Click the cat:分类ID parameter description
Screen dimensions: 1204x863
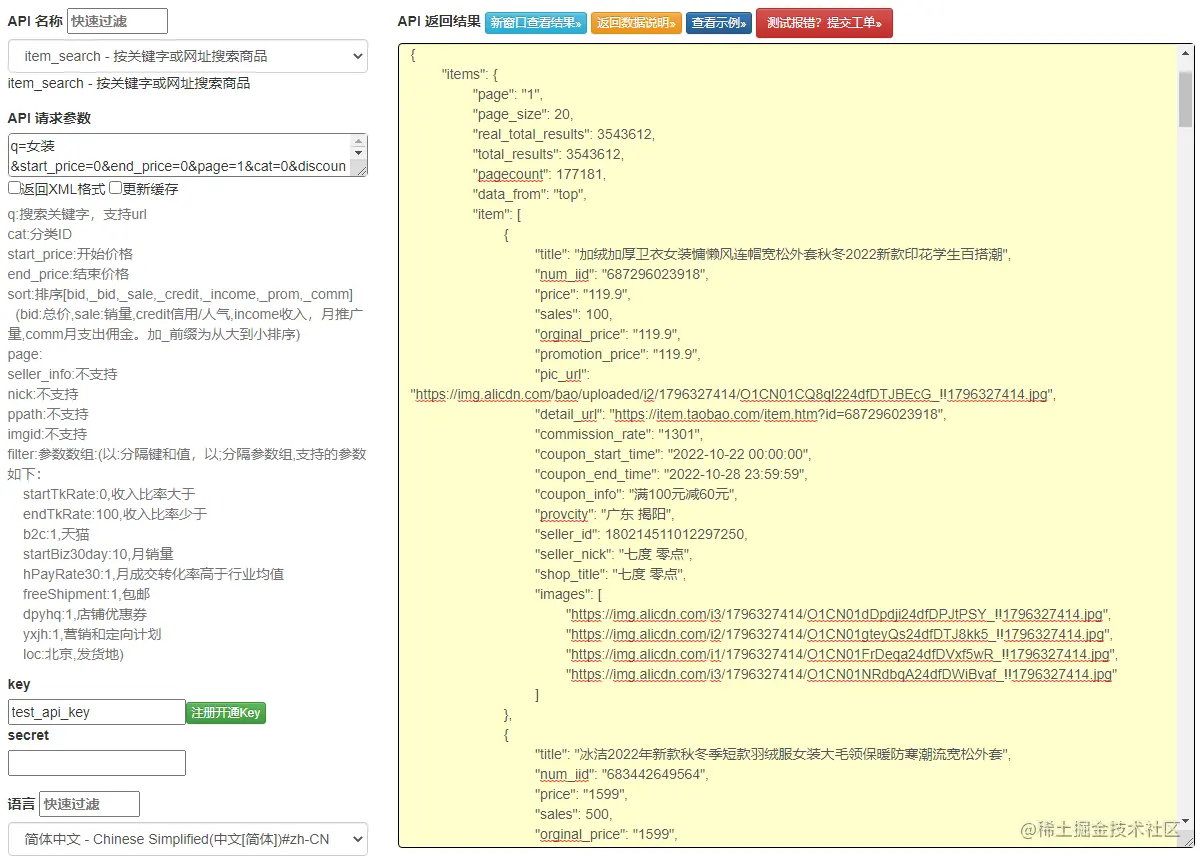click(40, 234)
